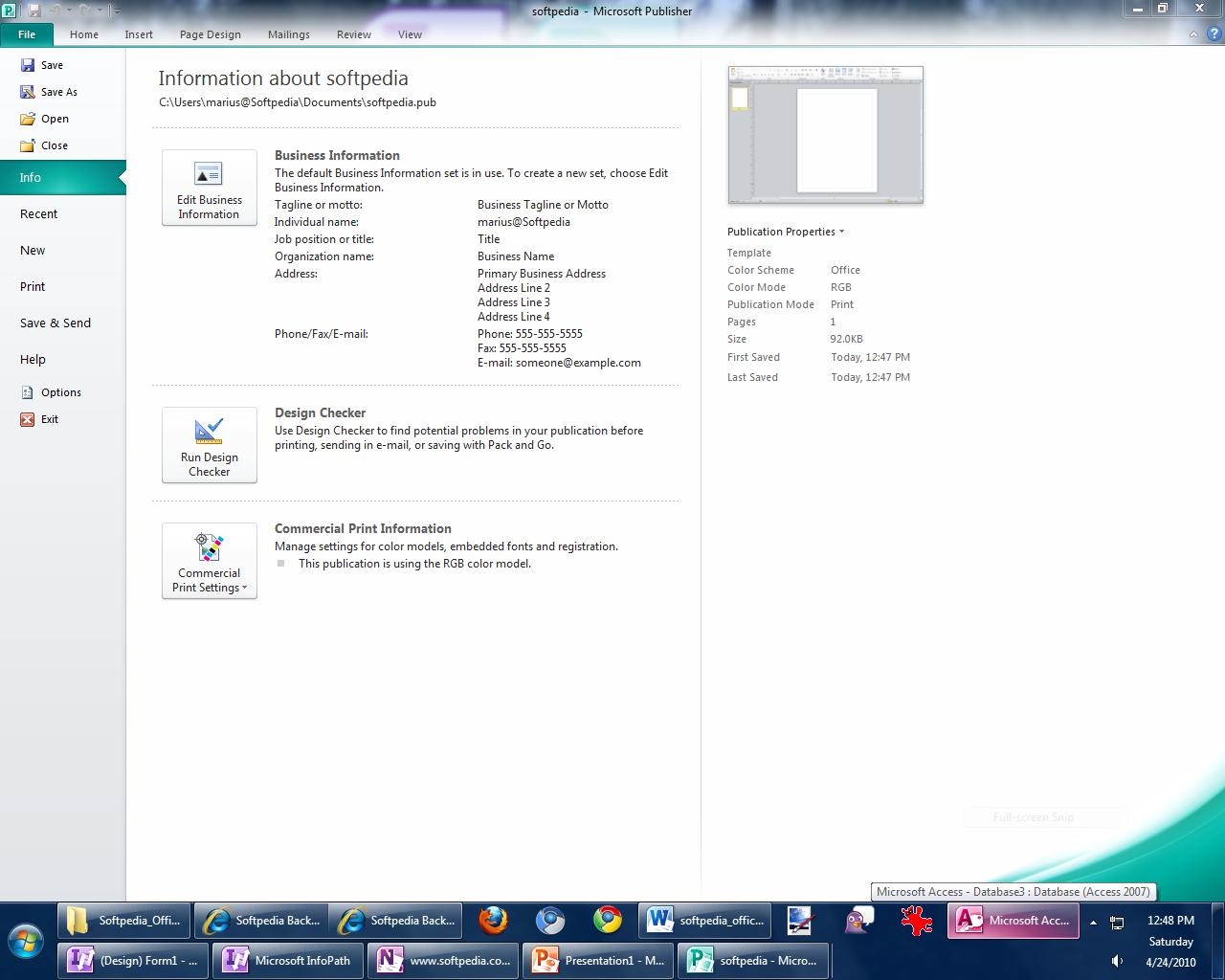Open the Customize Quick Access Toolbar dropdown
This screenshot has height=980, width=1225.
coord(117,11)
